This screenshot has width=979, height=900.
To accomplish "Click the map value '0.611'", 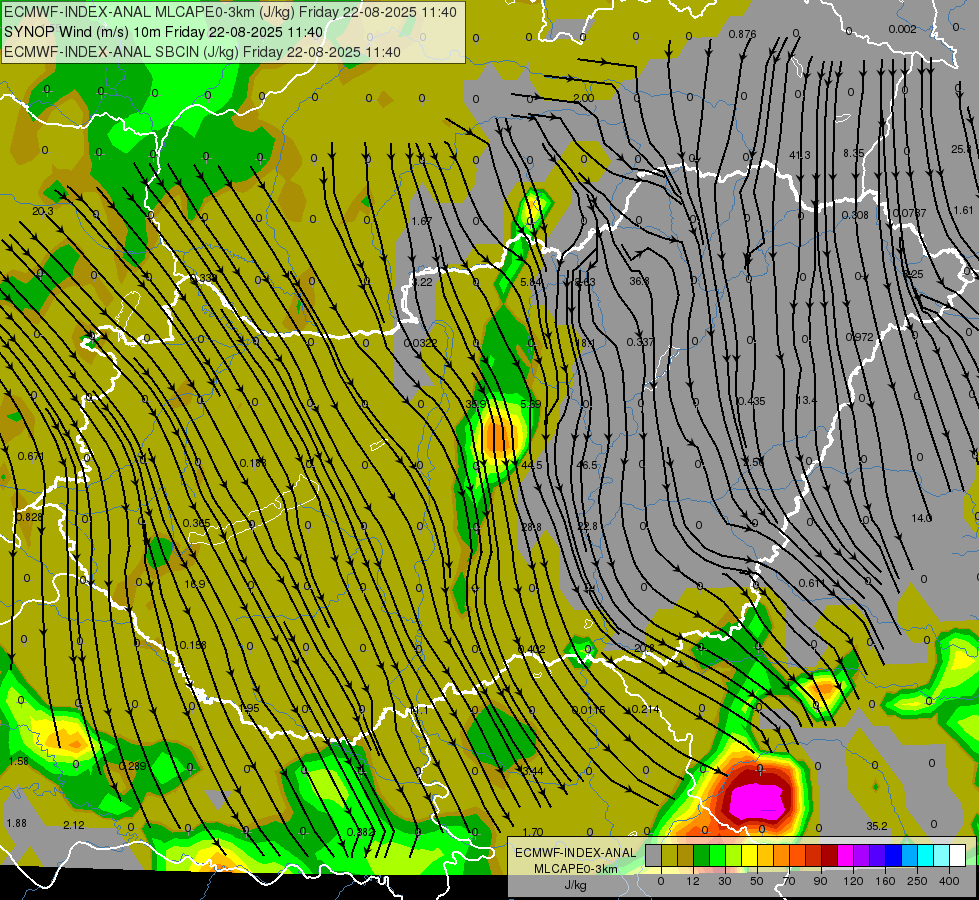I will 812,583.
